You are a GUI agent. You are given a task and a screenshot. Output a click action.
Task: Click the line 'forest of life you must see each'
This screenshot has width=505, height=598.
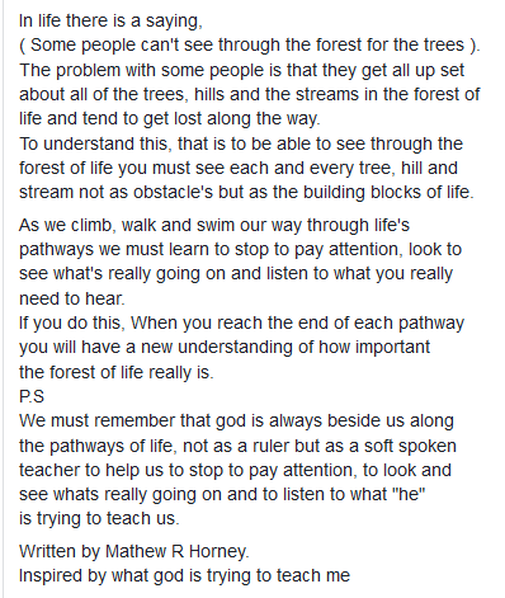238,168
